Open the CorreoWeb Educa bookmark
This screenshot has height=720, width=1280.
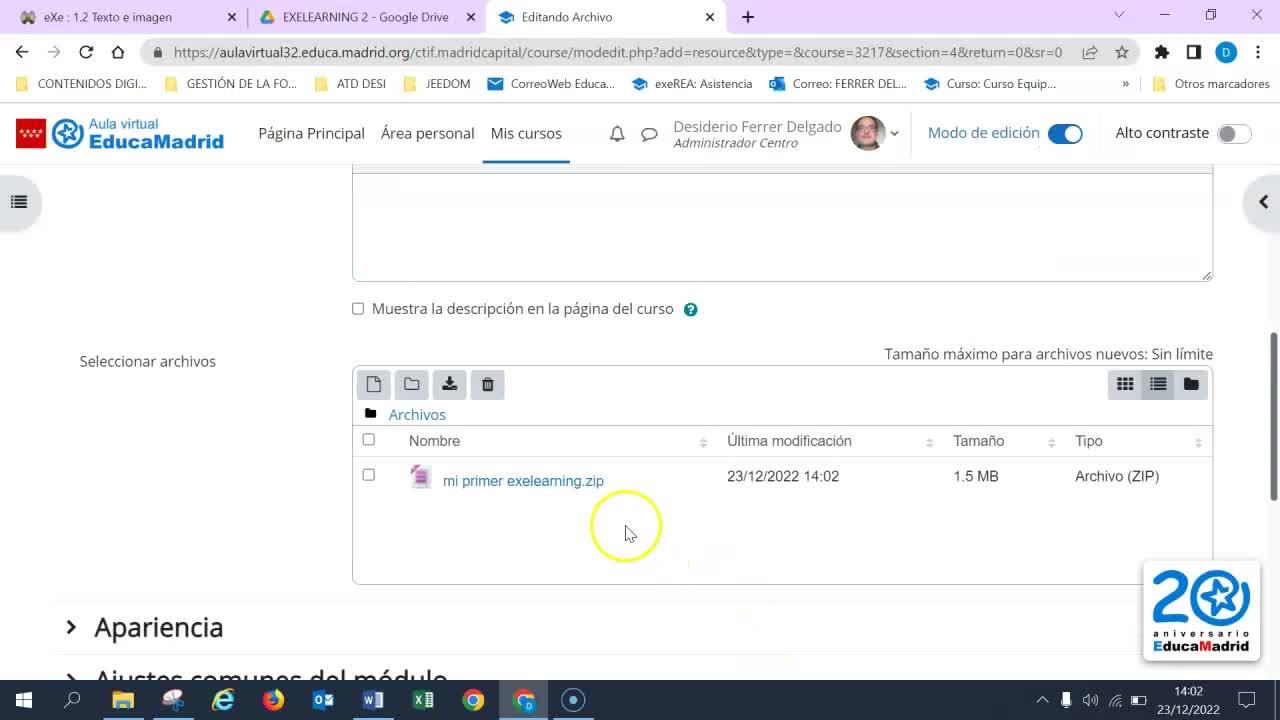[x=551, y=84]
